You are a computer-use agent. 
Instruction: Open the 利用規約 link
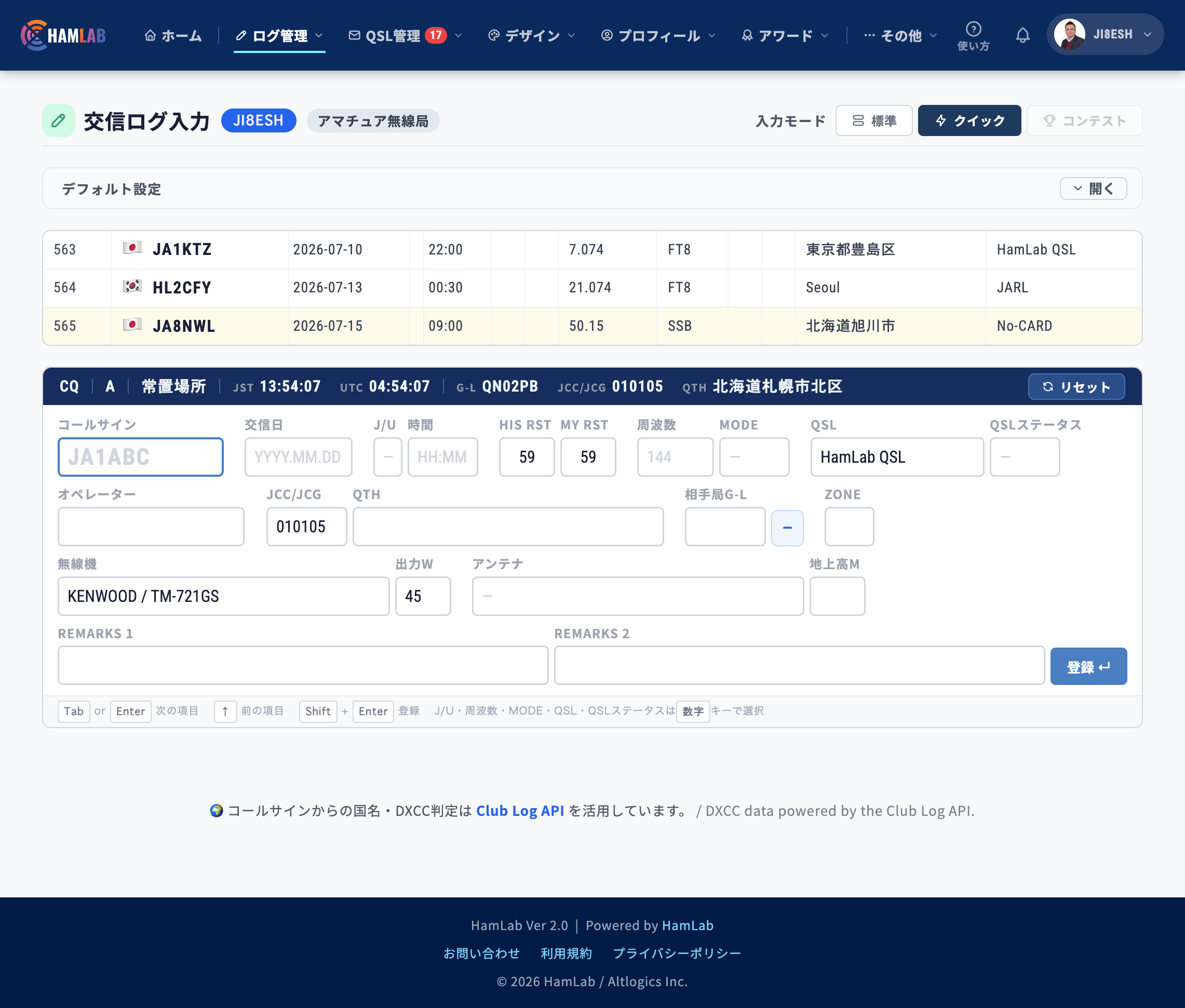coord(566,953)
